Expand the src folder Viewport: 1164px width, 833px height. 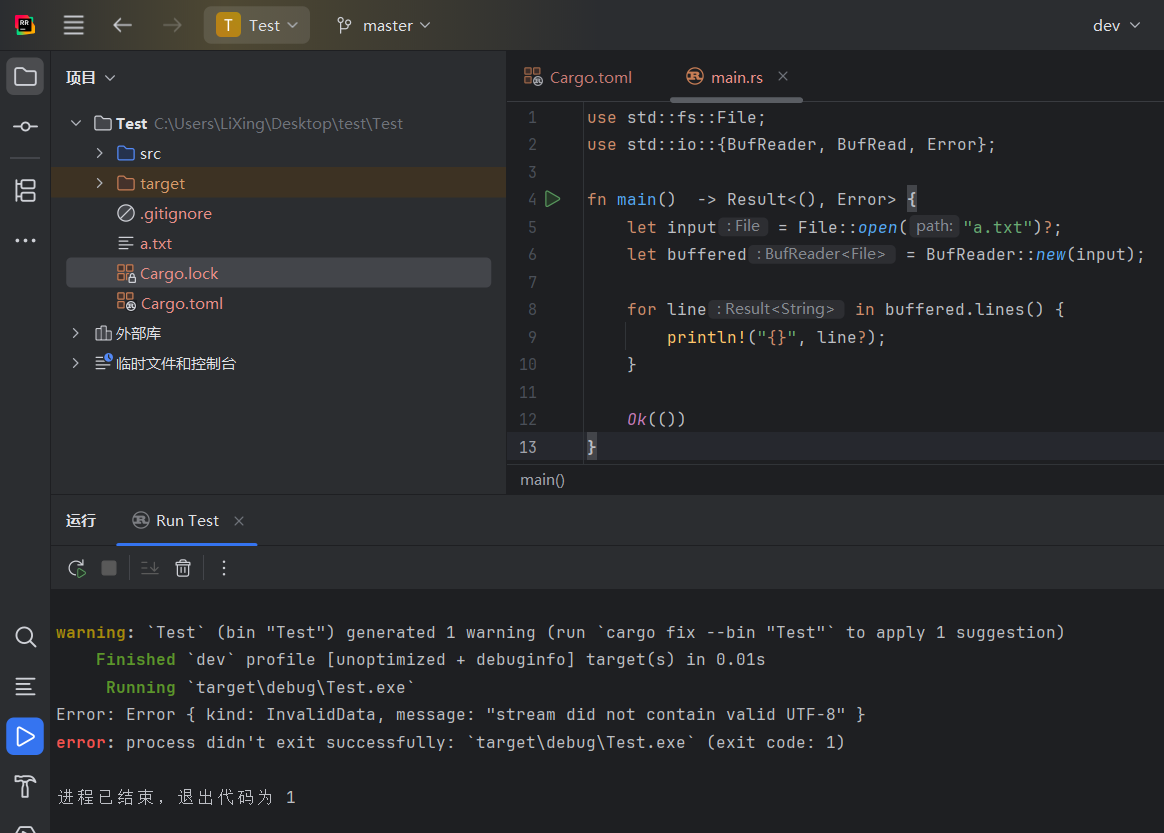(x=99, y=153)
